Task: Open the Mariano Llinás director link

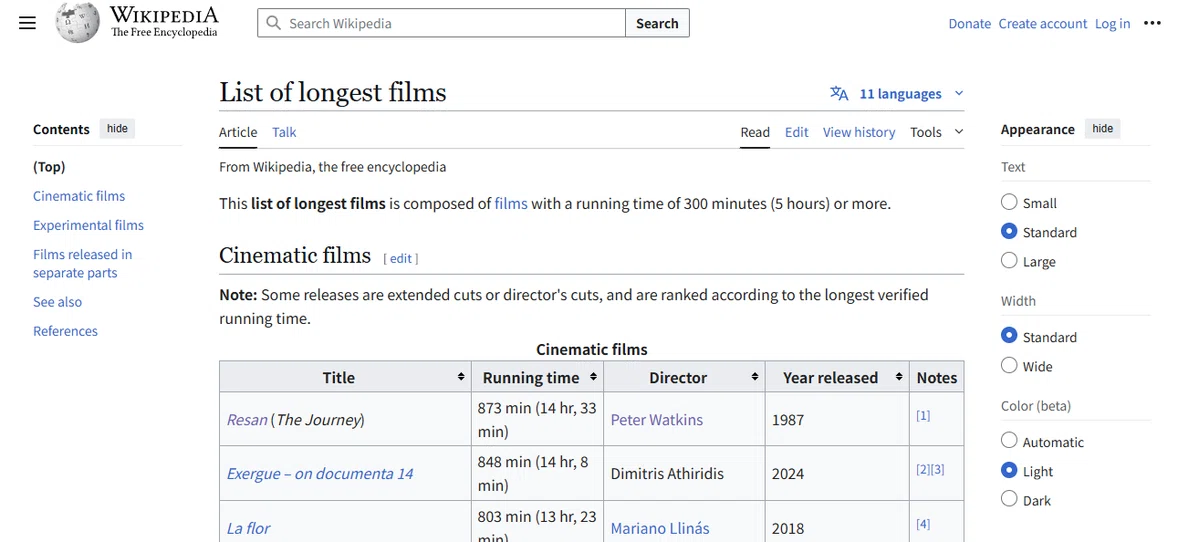Action: click(660, 528)
